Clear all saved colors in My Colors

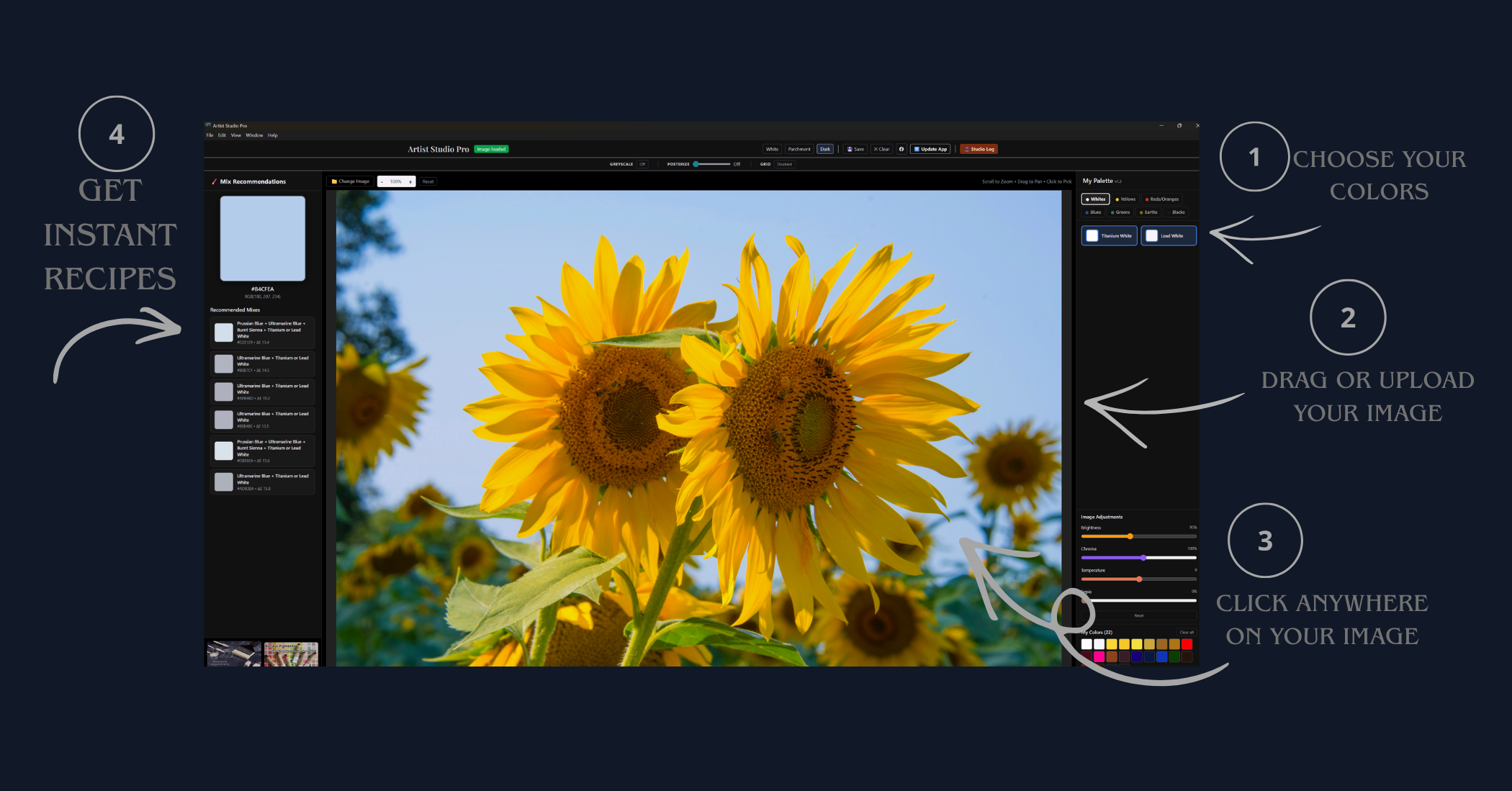point(1187,633)
